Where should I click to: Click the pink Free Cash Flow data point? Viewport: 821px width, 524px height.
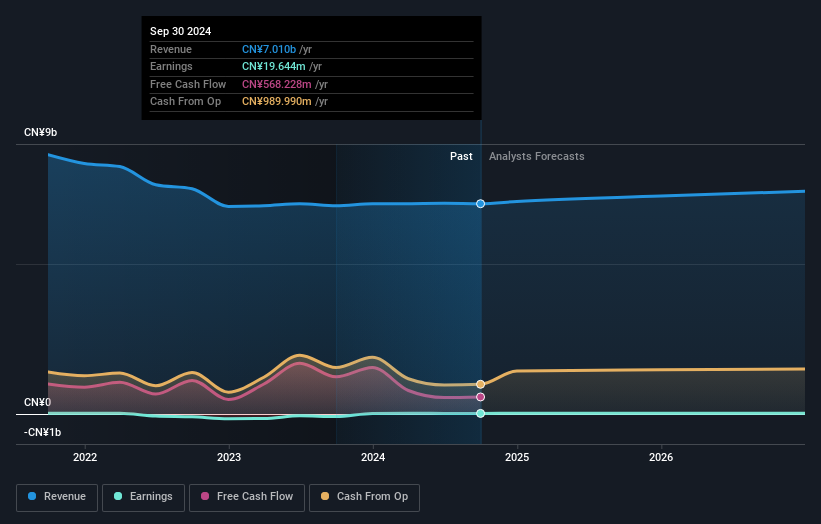pos(480,397)
